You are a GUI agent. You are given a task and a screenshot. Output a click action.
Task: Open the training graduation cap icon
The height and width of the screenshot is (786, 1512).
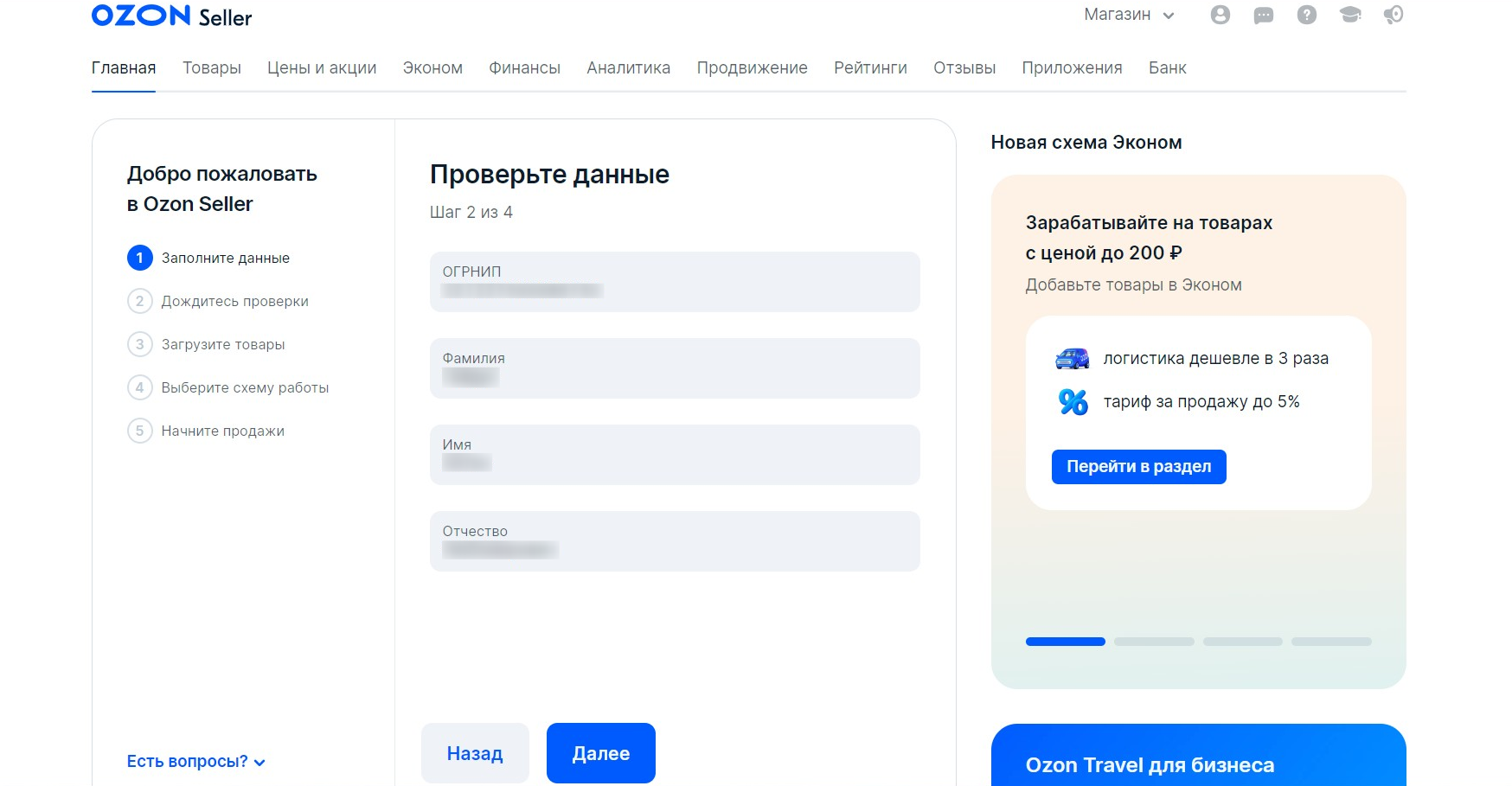(1349, 15)
